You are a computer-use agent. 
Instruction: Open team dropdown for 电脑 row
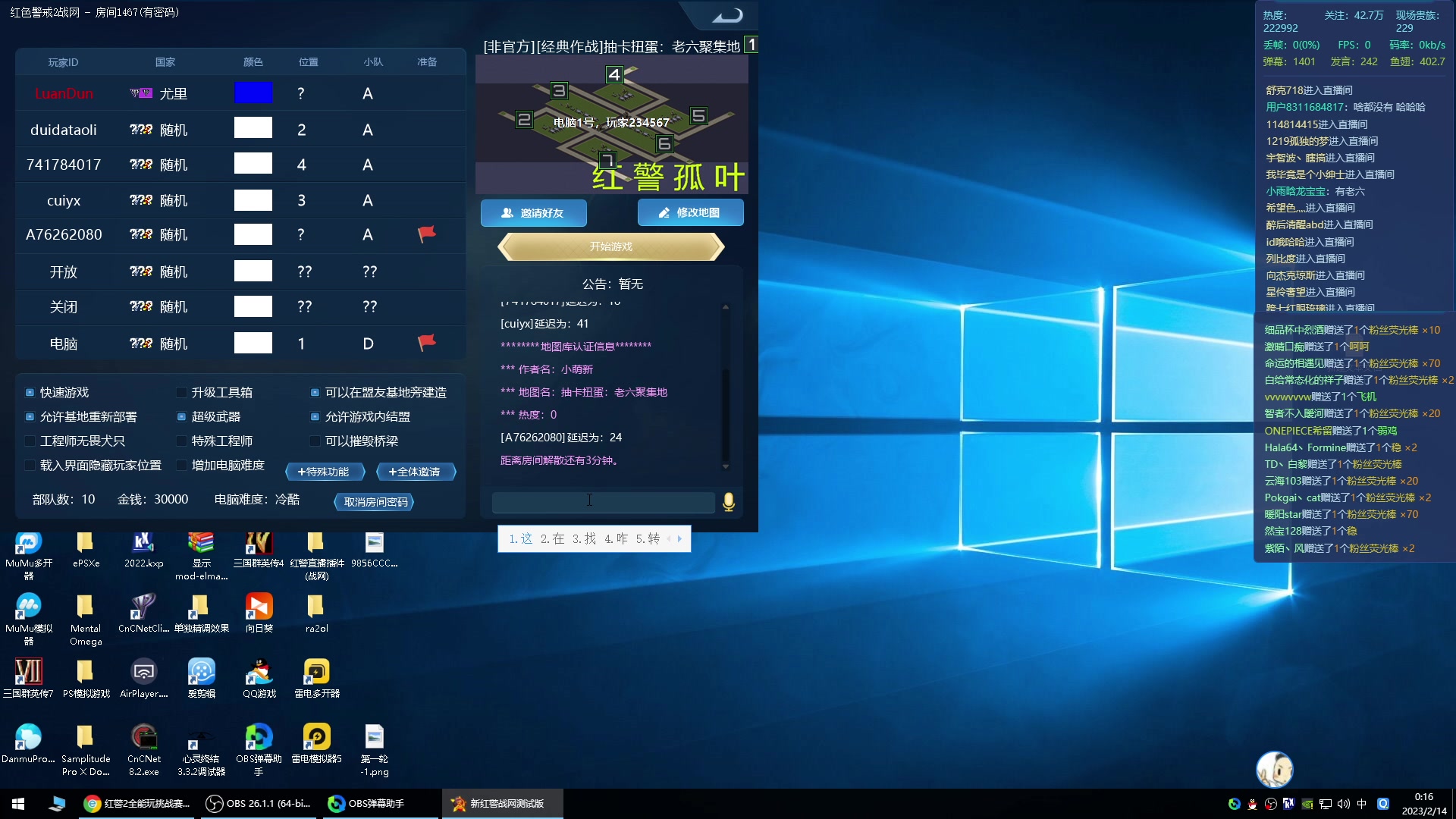click(368, 344)
